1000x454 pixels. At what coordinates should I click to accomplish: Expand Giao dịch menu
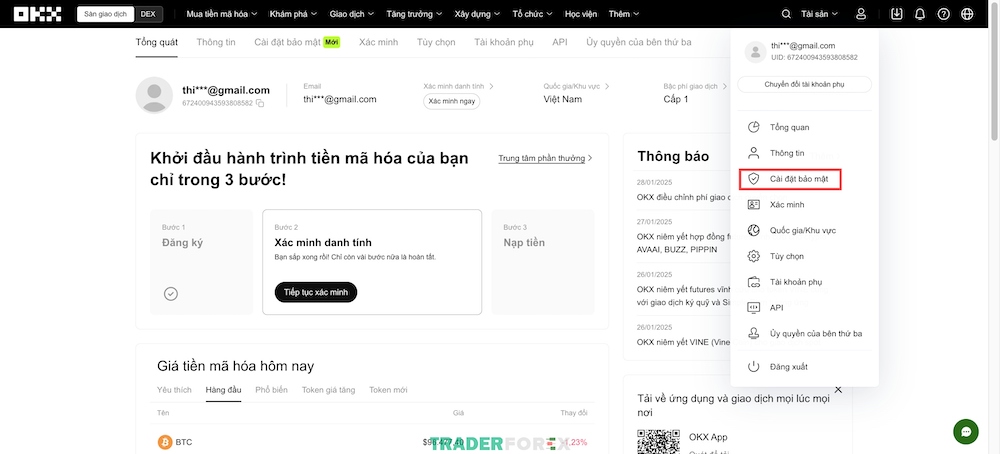[x=351, y=14]
